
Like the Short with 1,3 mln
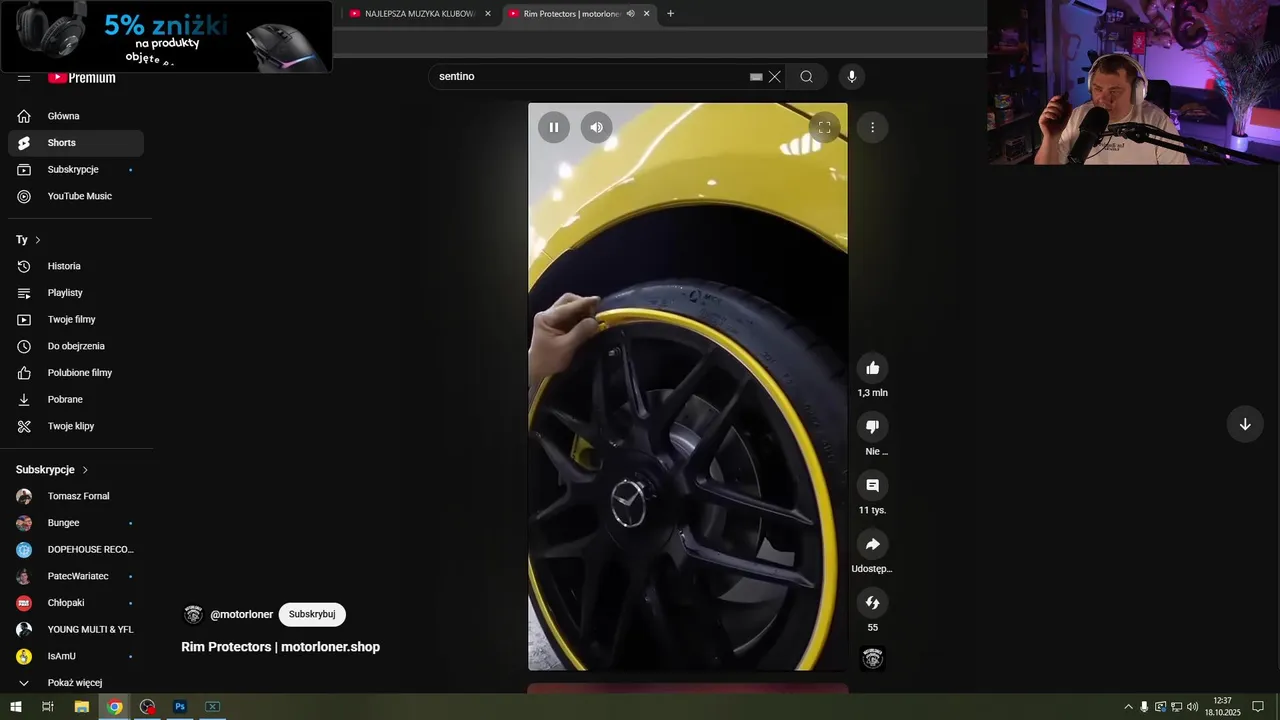(x=872, y=368)
